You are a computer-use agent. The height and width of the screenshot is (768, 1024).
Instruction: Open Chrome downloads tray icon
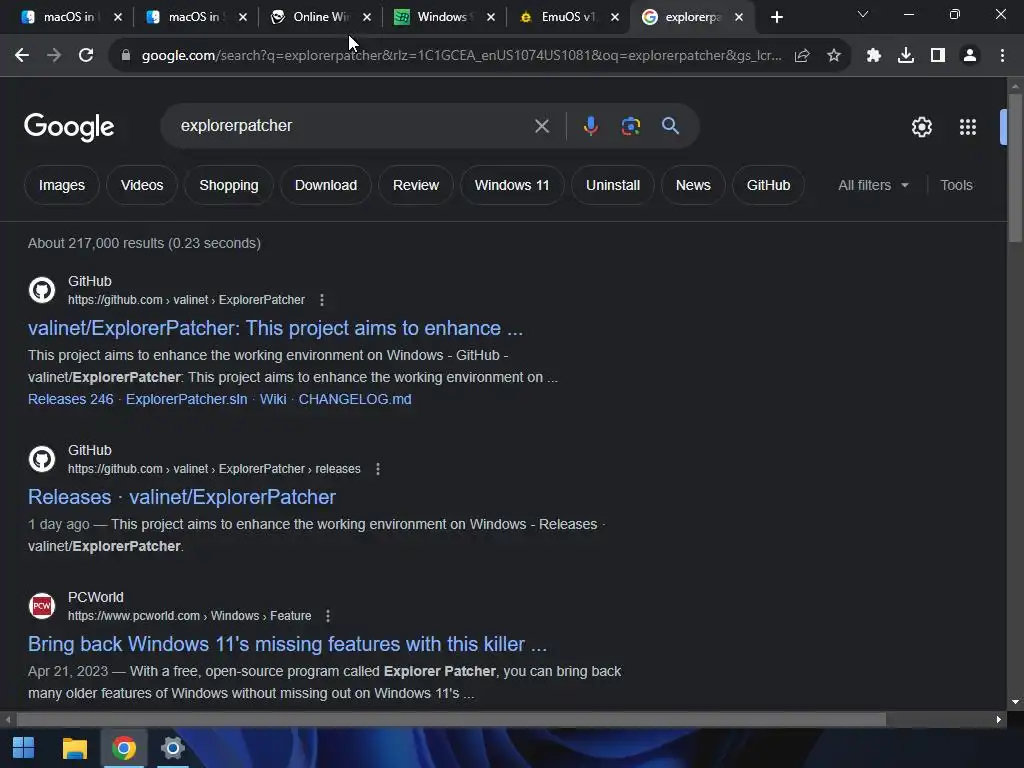click(906, 56)
